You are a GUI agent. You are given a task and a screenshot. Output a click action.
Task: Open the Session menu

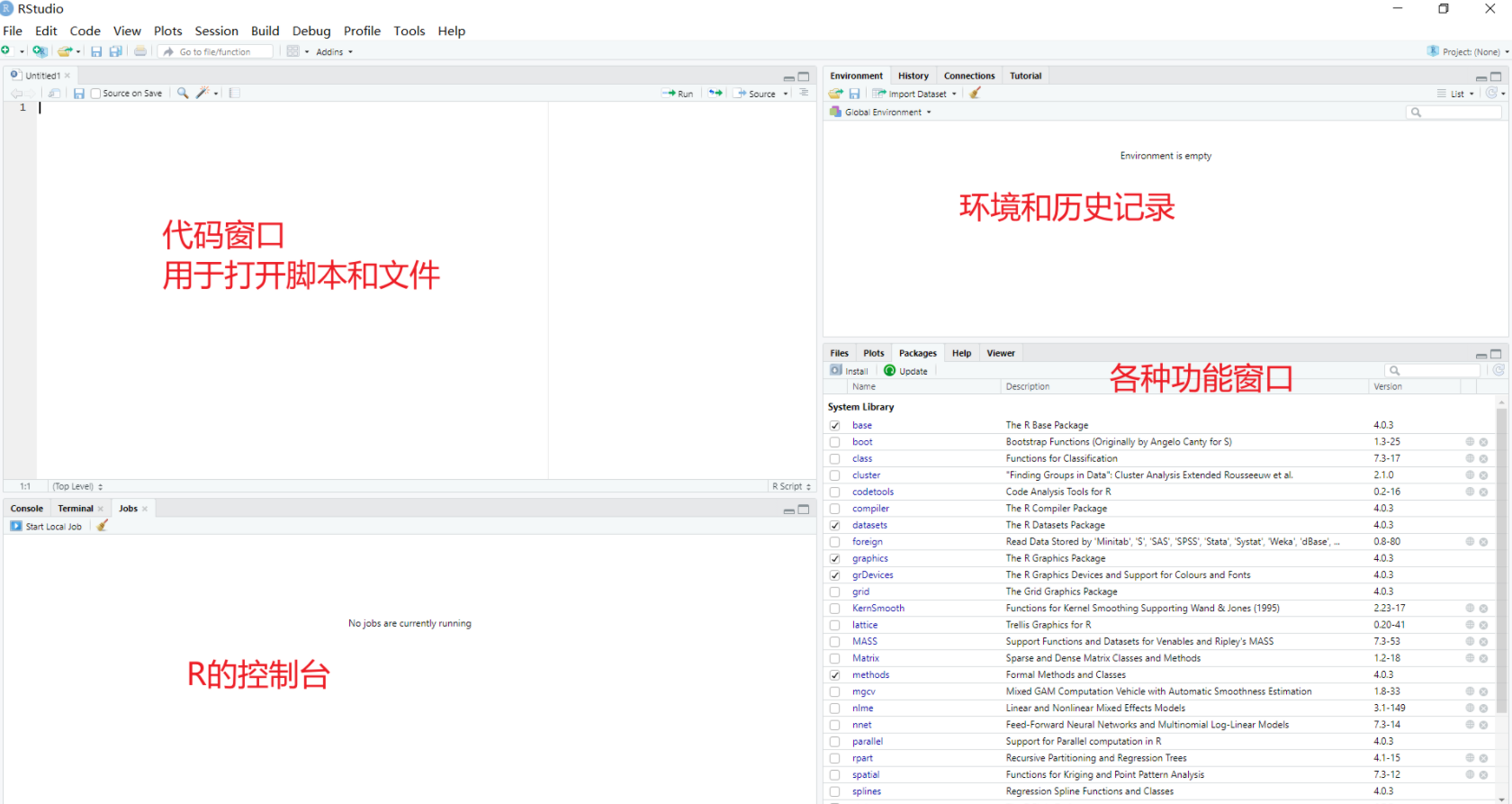point(216,31)
